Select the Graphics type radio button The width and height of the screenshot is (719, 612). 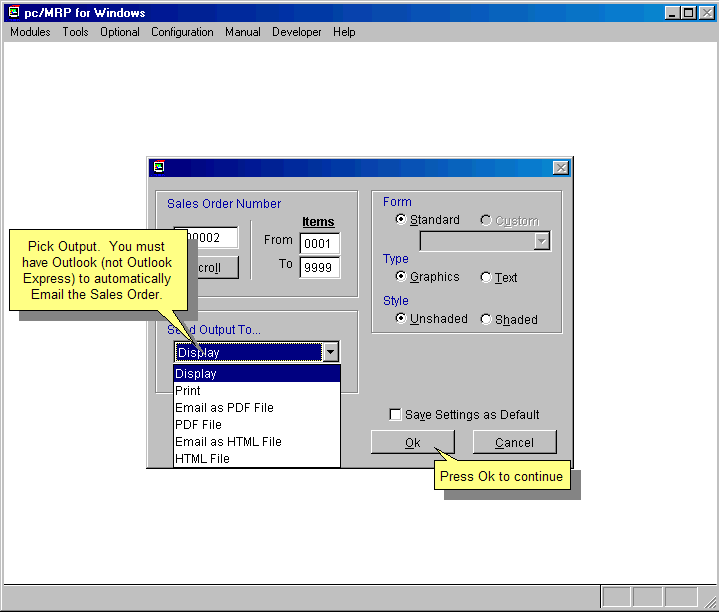pyautogui.click(x=402, y=277)
